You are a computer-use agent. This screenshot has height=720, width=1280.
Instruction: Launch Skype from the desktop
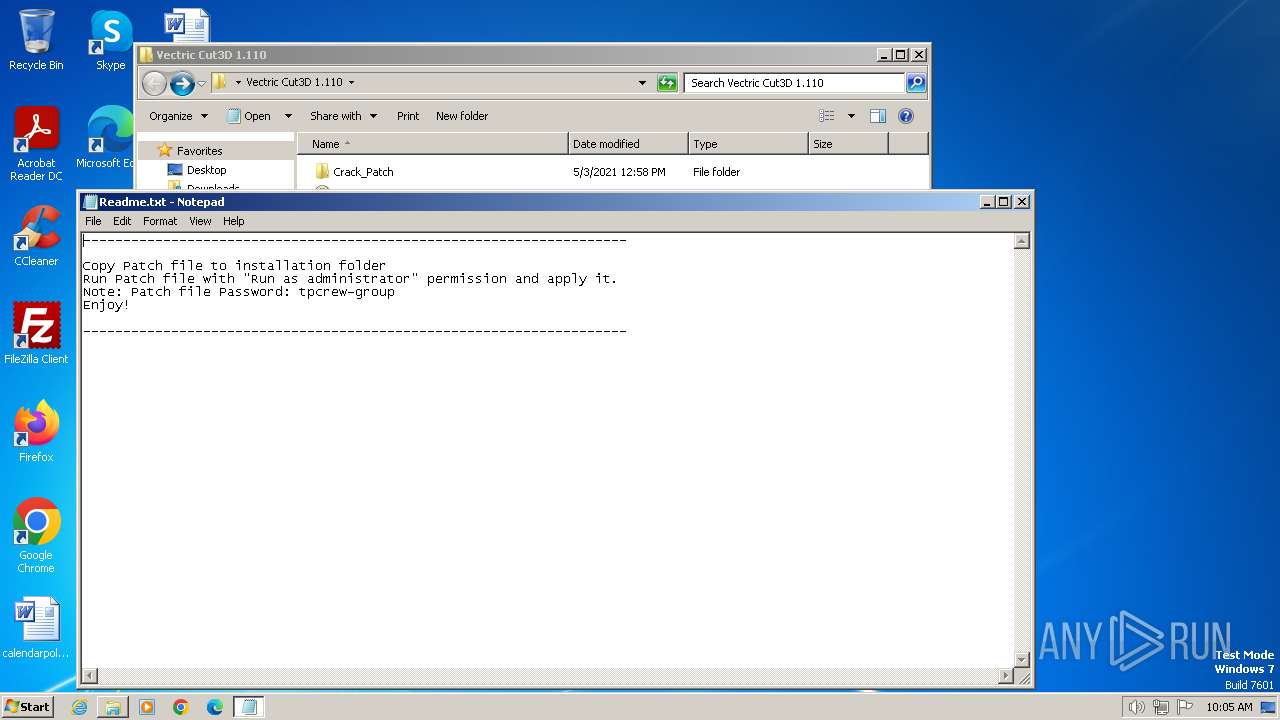110,40
